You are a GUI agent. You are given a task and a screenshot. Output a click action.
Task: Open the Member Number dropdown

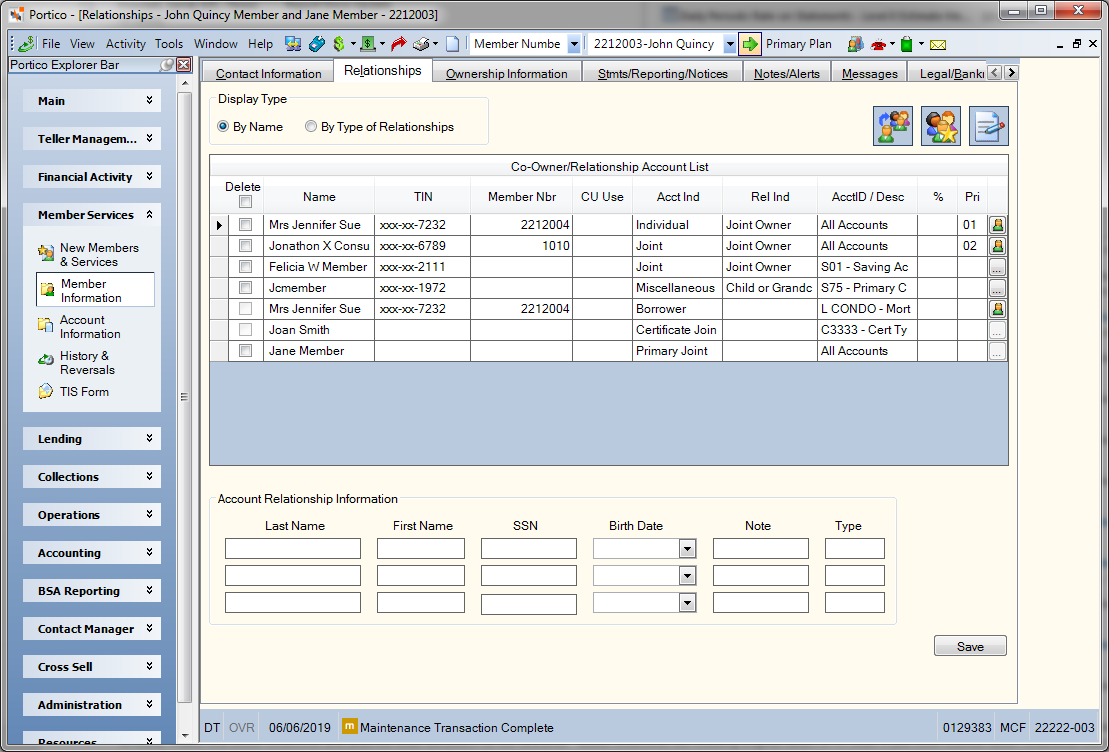pyautogui.click(x=574, y=44)
